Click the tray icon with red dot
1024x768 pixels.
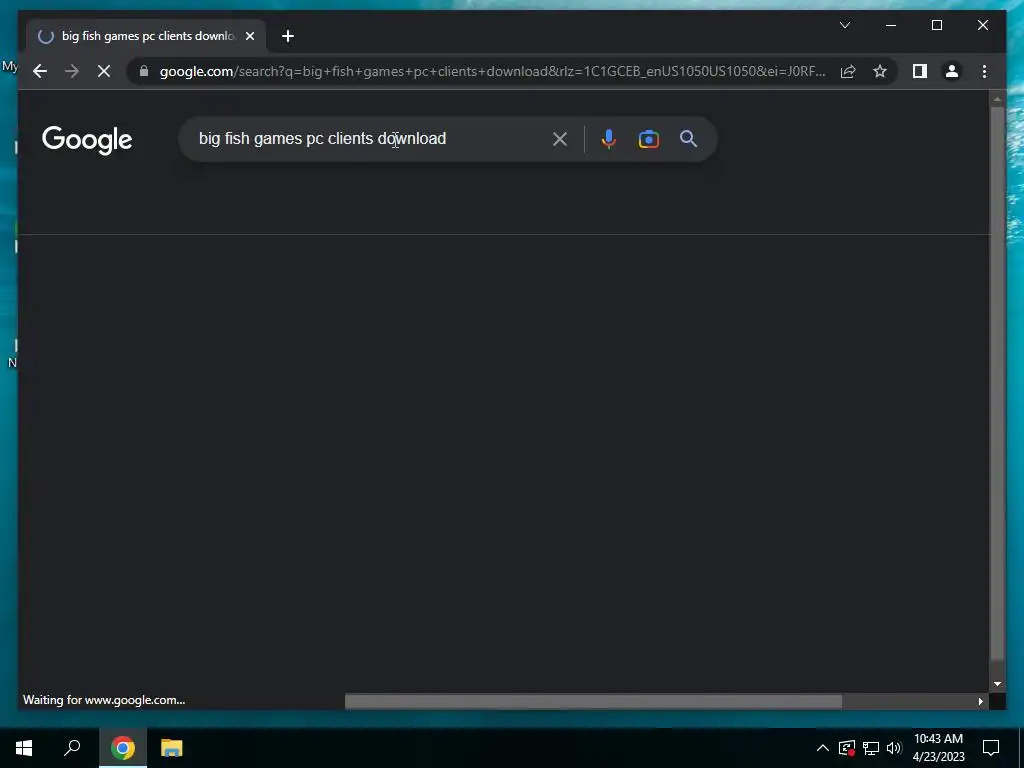(846, 748)
